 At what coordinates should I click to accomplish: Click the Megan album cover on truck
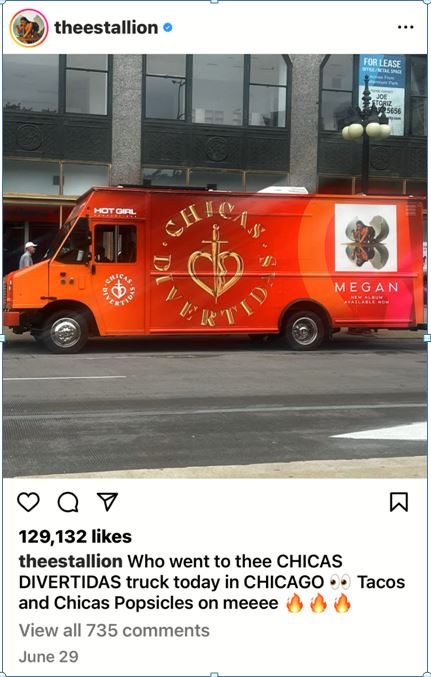click(x=366, y=238)
